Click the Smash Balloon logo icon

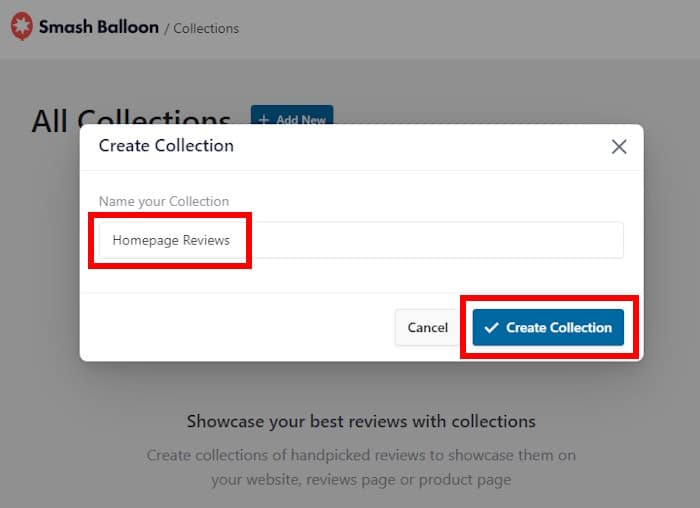tap(21, 27)
